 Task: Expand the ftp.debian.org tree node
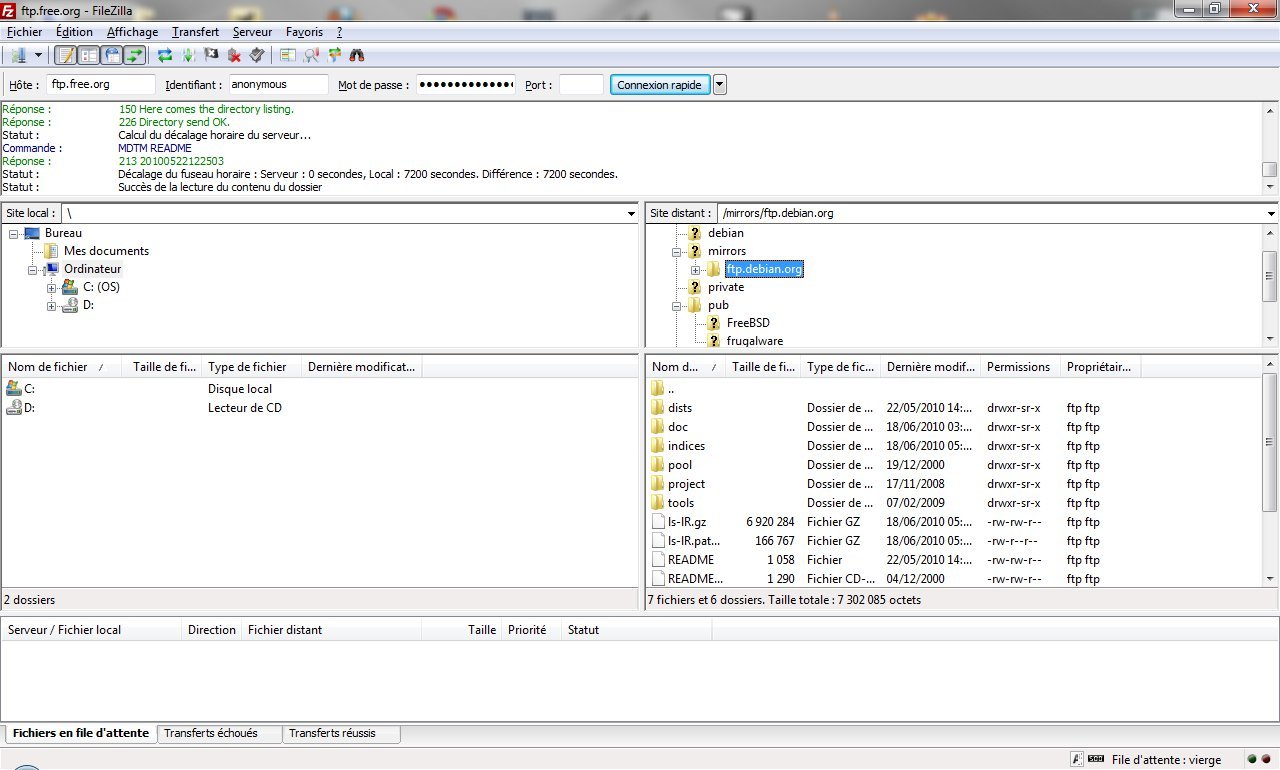[696, 270]
